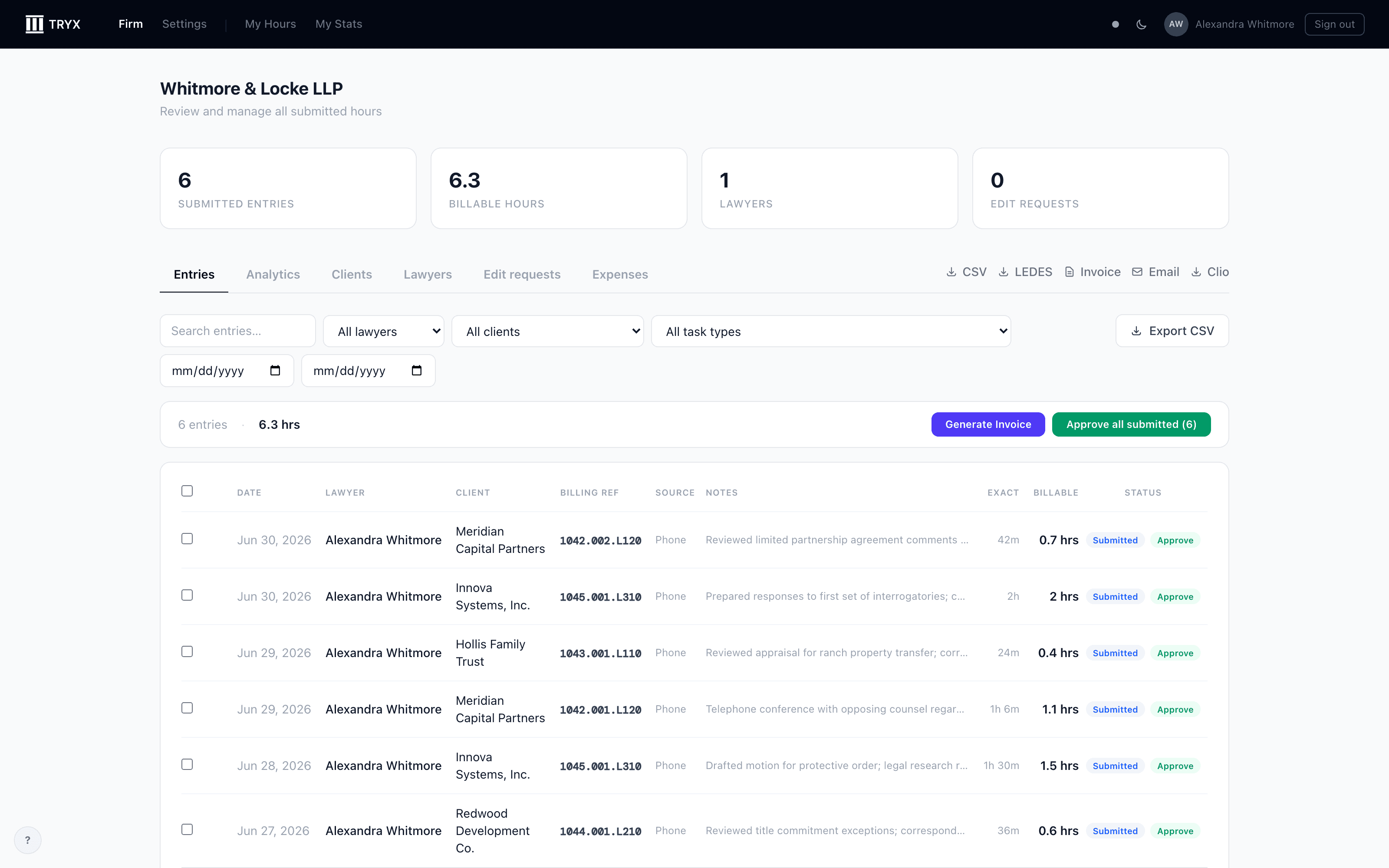Screen dimensions: 1389x868
Task: Click the STATUS column header
Action: click(x=1143, y=493)
